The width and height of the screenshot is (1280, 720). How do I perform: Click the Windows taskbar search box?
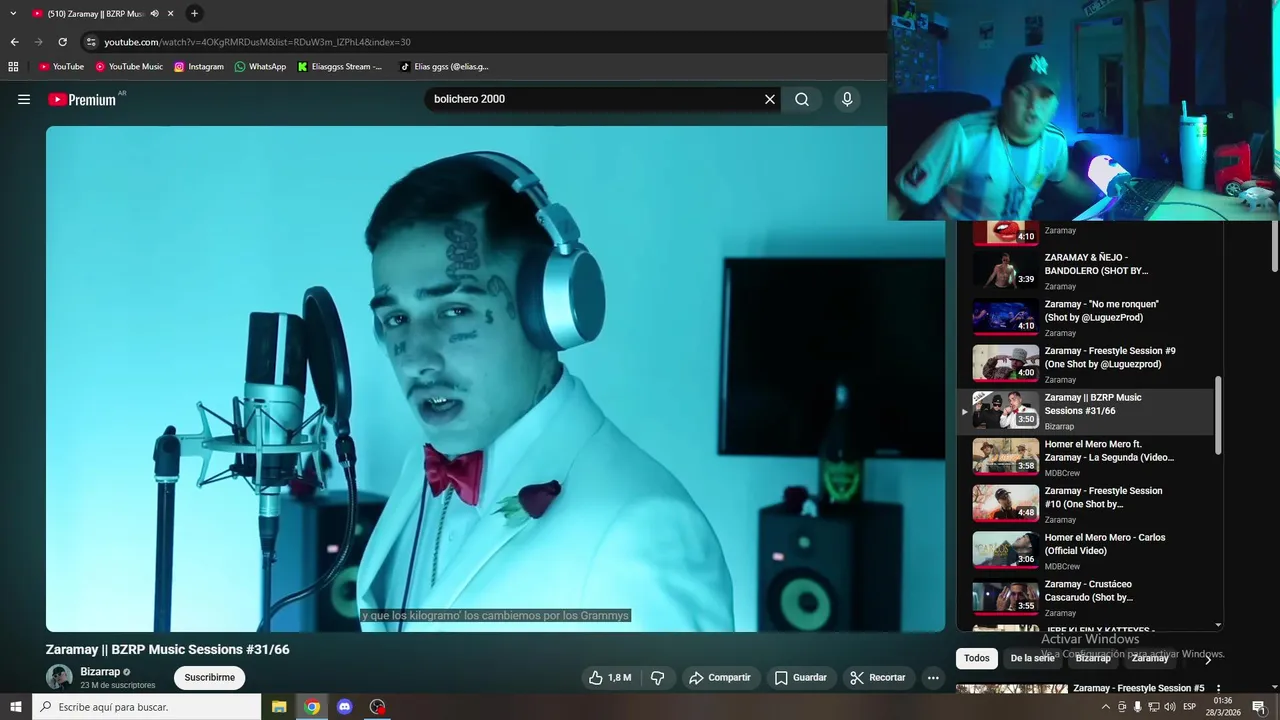pos(147,707)
